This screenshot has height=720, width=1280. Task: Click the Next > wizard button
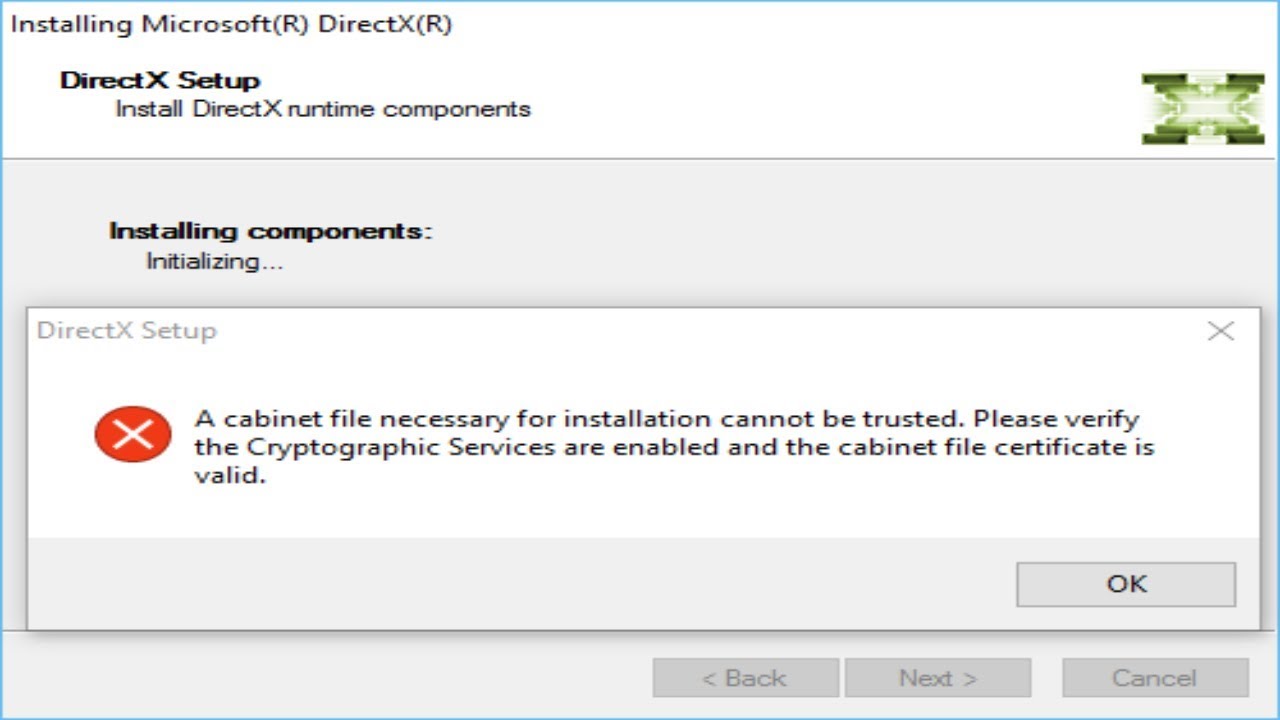(x=937, y=678)
